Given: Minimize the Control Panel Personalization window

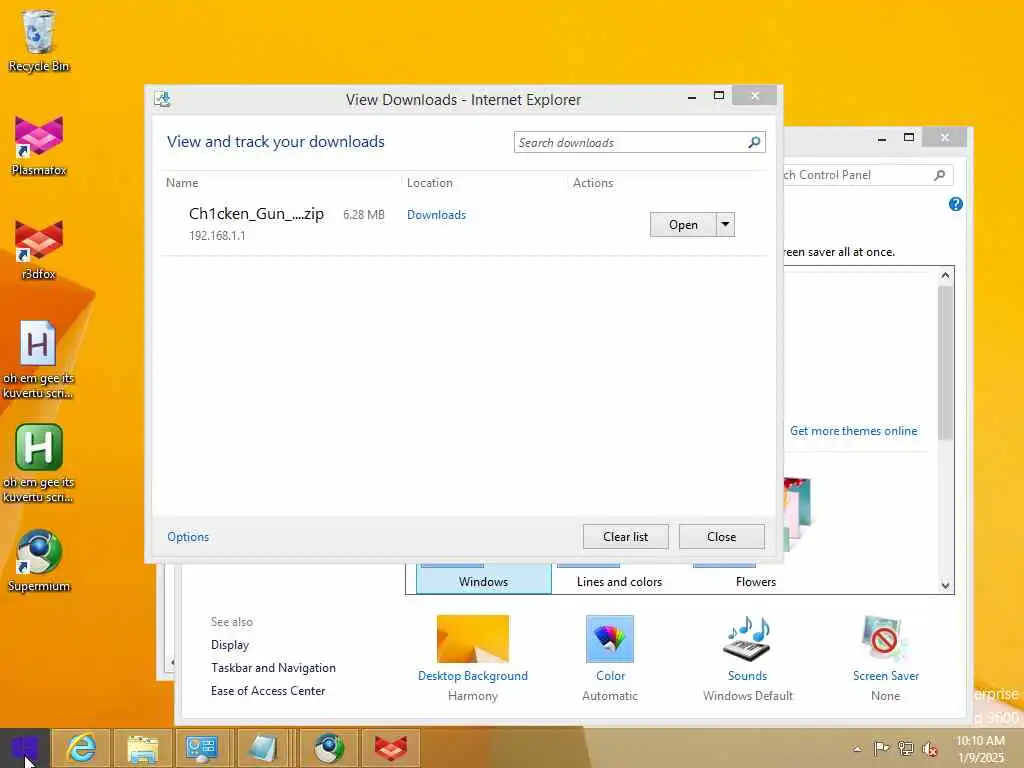Looking at the screenshot, I should (882, 138).
